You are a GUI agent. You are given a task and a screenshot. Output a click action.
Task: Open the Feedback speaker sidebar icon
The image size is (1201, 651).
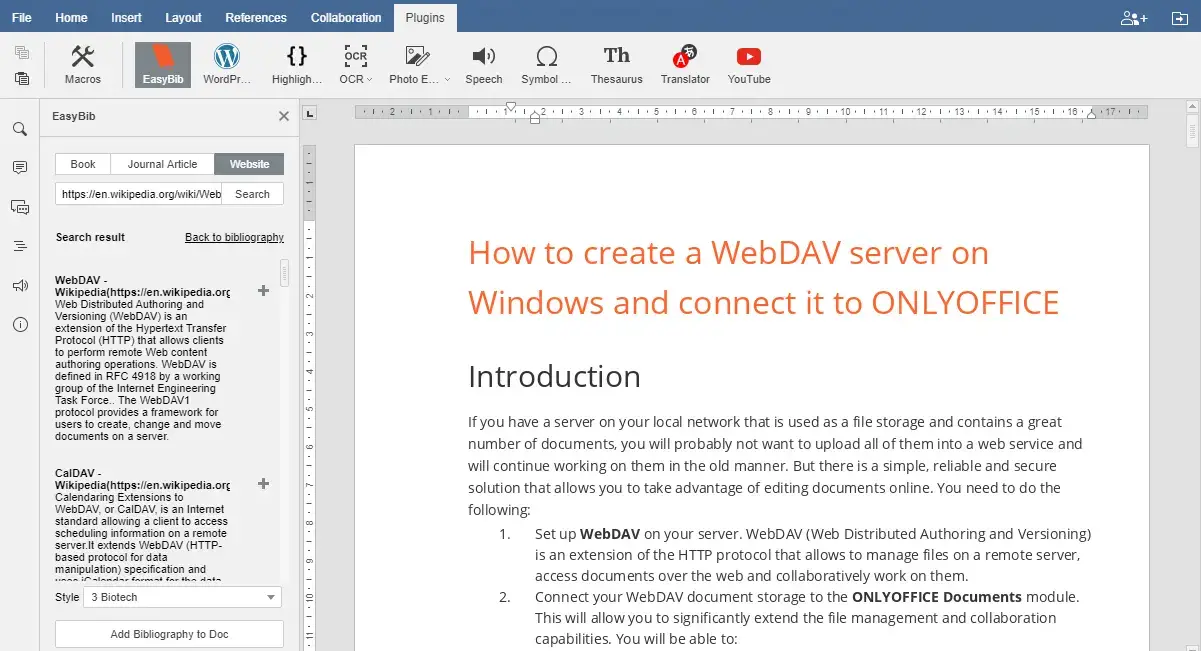click(19, 286)
